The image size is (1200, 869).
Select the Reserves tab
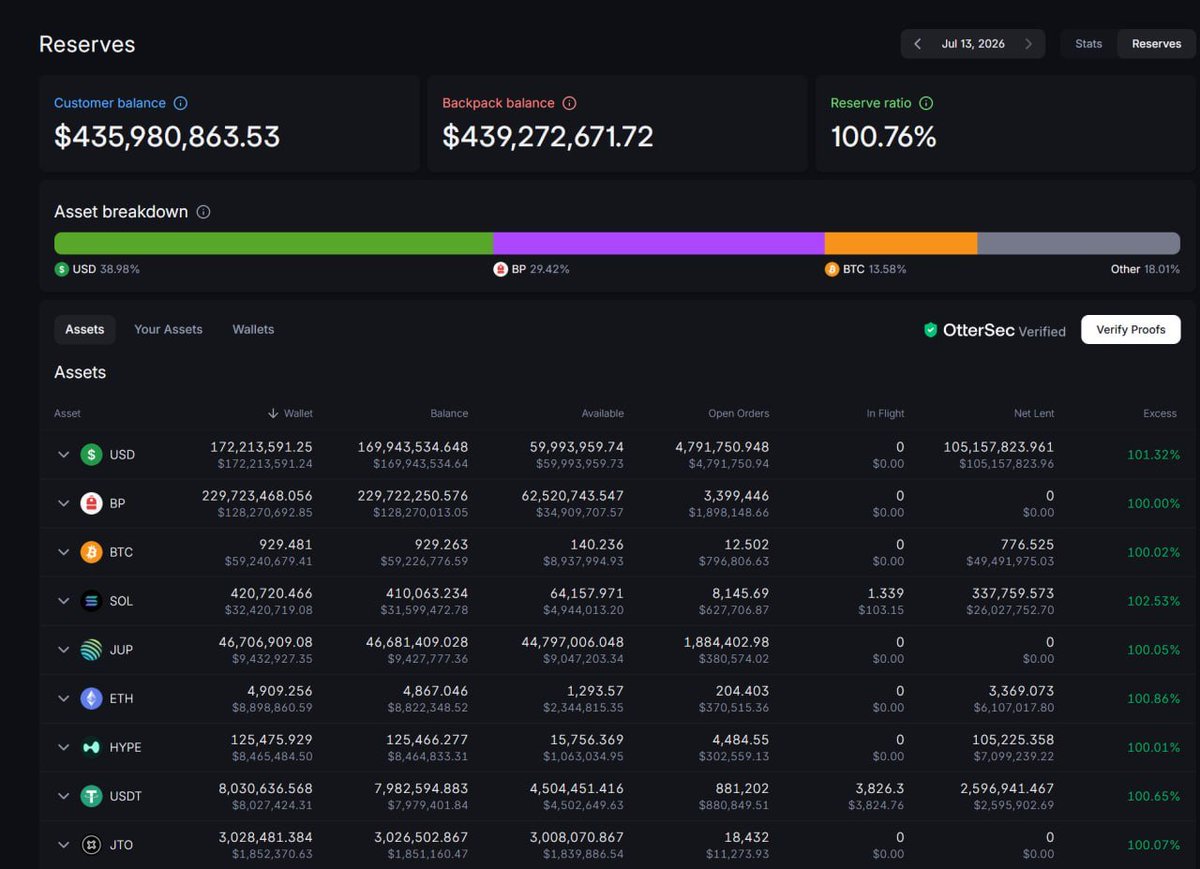pyautogui.click(x=1156, y=44)
